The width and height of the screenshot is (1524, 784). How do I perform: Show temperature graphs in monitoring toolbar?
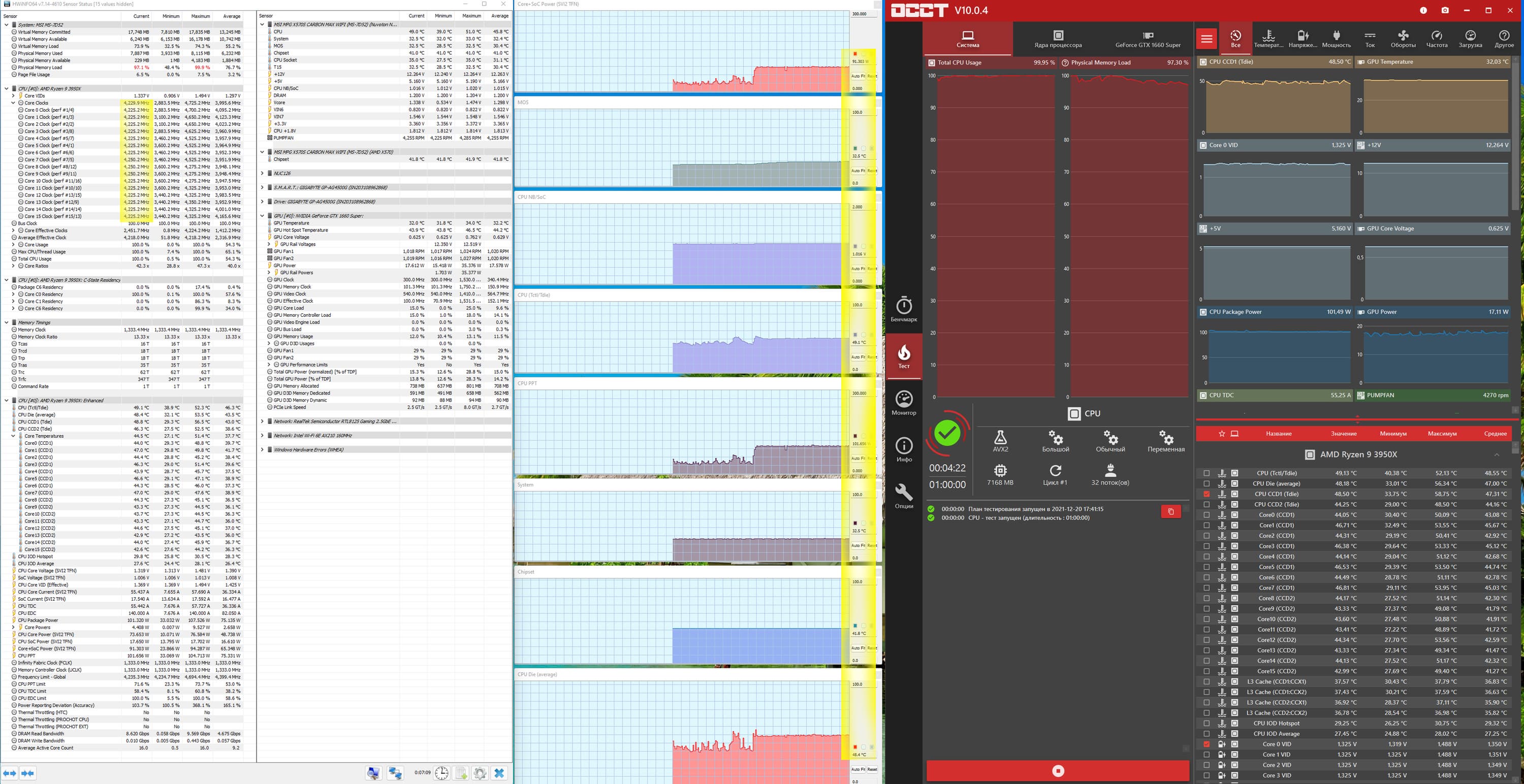pos(1268,39)
